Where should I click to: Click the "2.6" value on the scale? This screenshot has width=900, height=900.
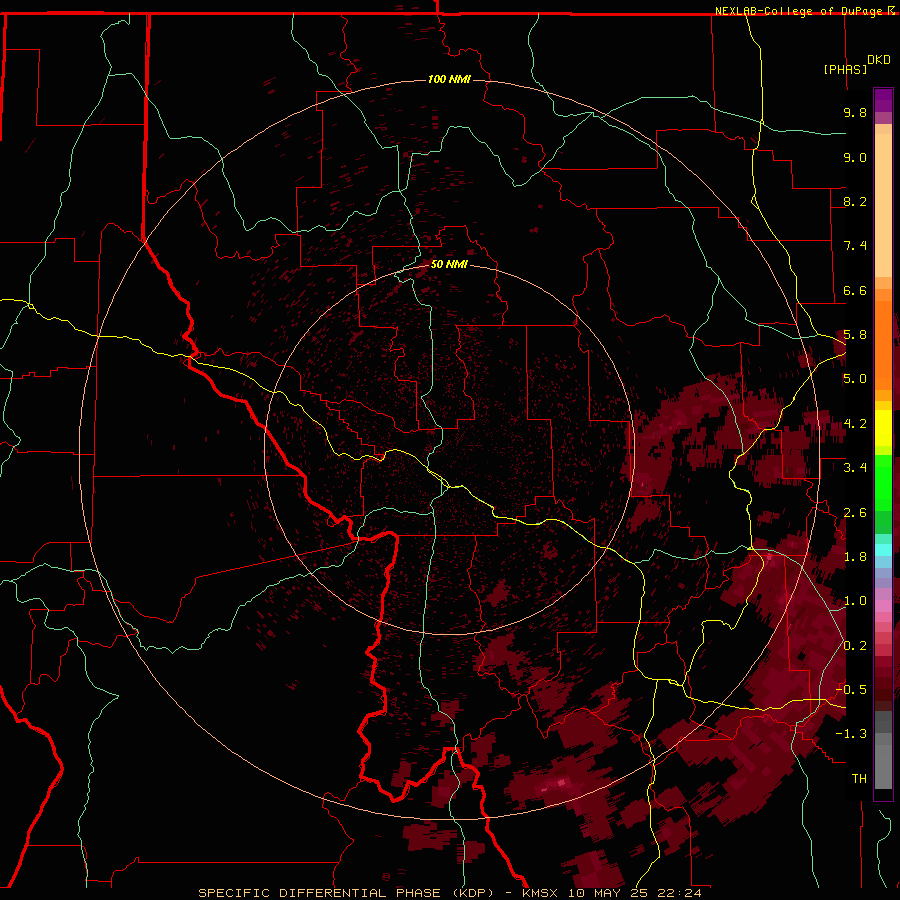tap(855, 513)
